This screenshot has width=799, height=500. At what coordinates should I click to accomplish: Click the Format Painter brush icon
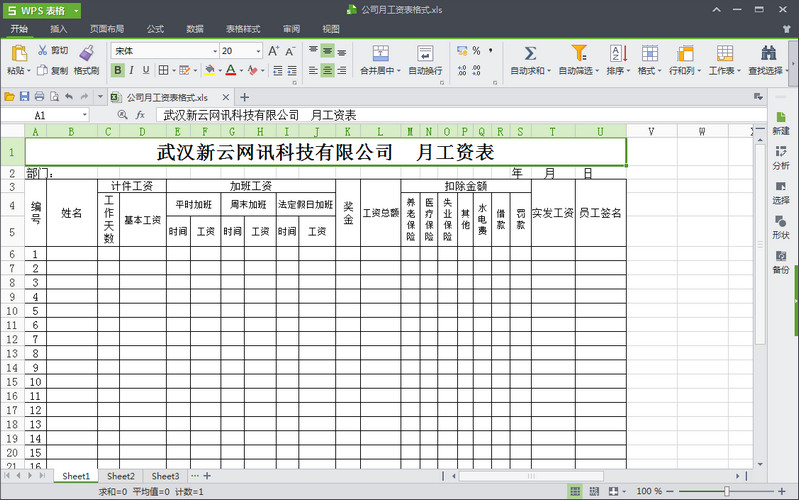tap(86, 52)
